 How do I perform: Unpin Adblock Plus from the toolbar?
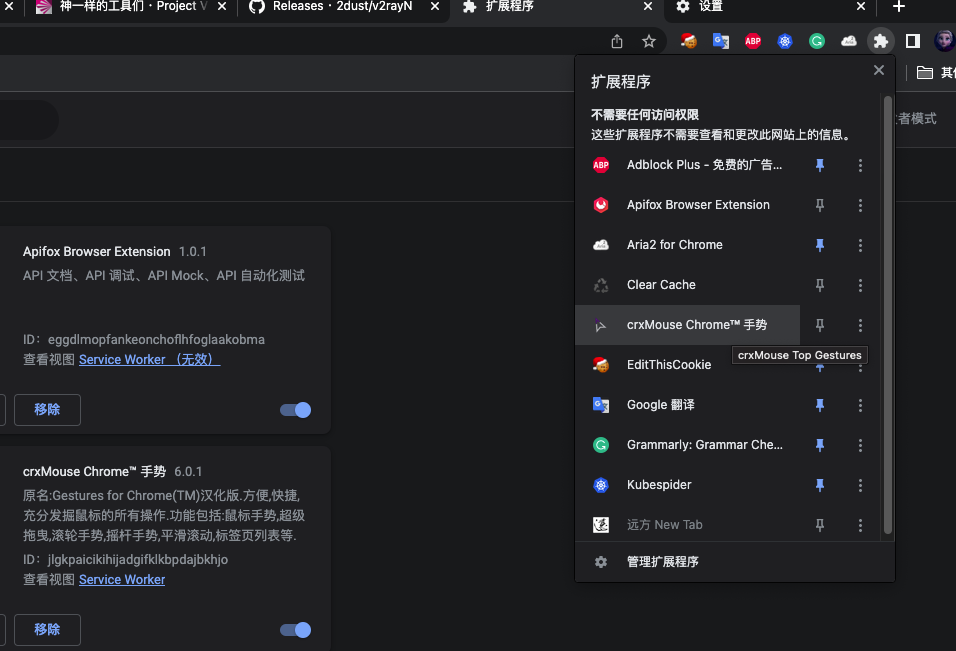[819, 165]
